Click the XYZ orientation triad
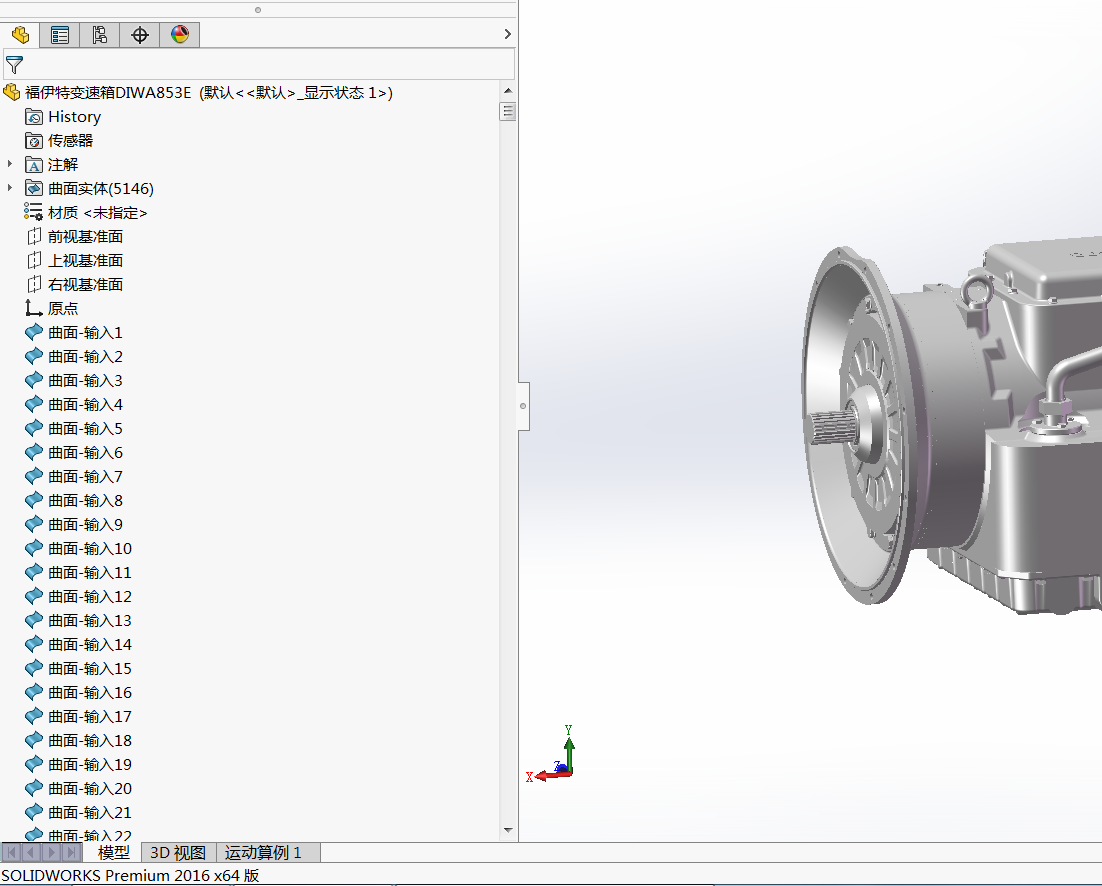The height and width of the screenshot is (886, 1102). coord(551,755)
